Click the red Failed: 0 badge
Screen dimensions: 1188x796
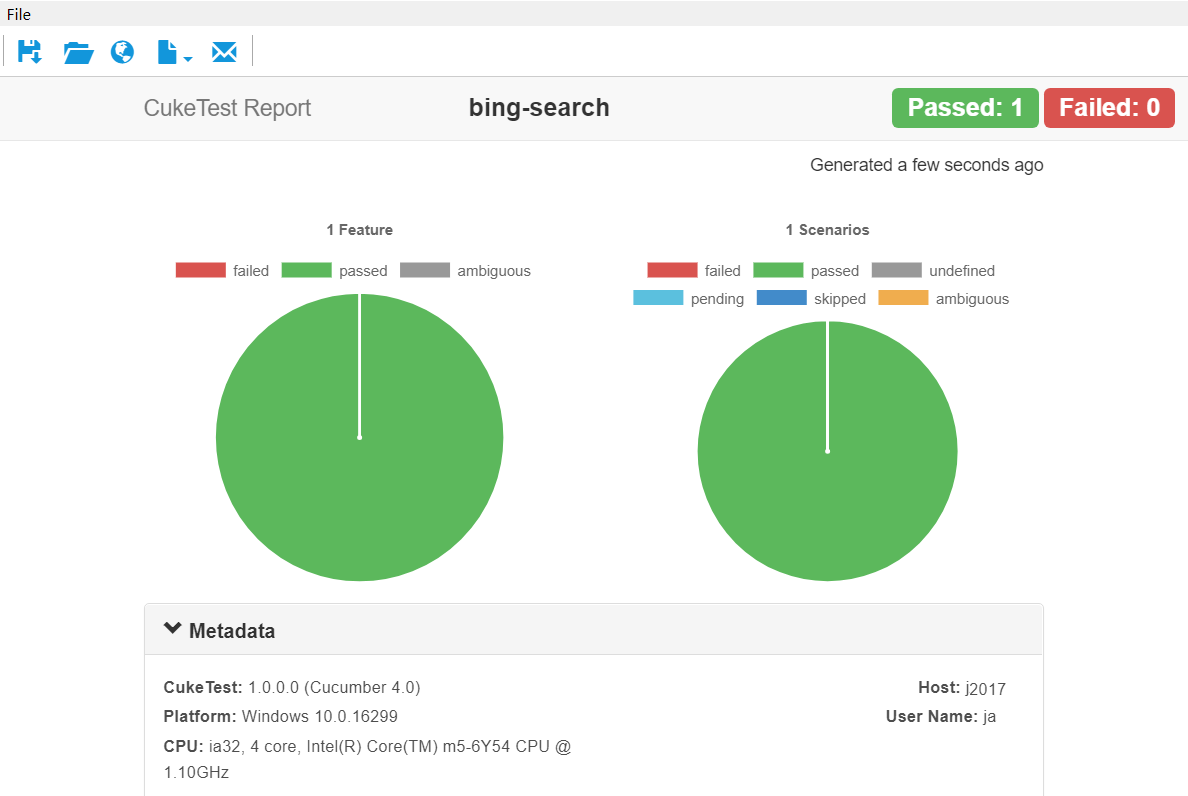(1109, 108)
